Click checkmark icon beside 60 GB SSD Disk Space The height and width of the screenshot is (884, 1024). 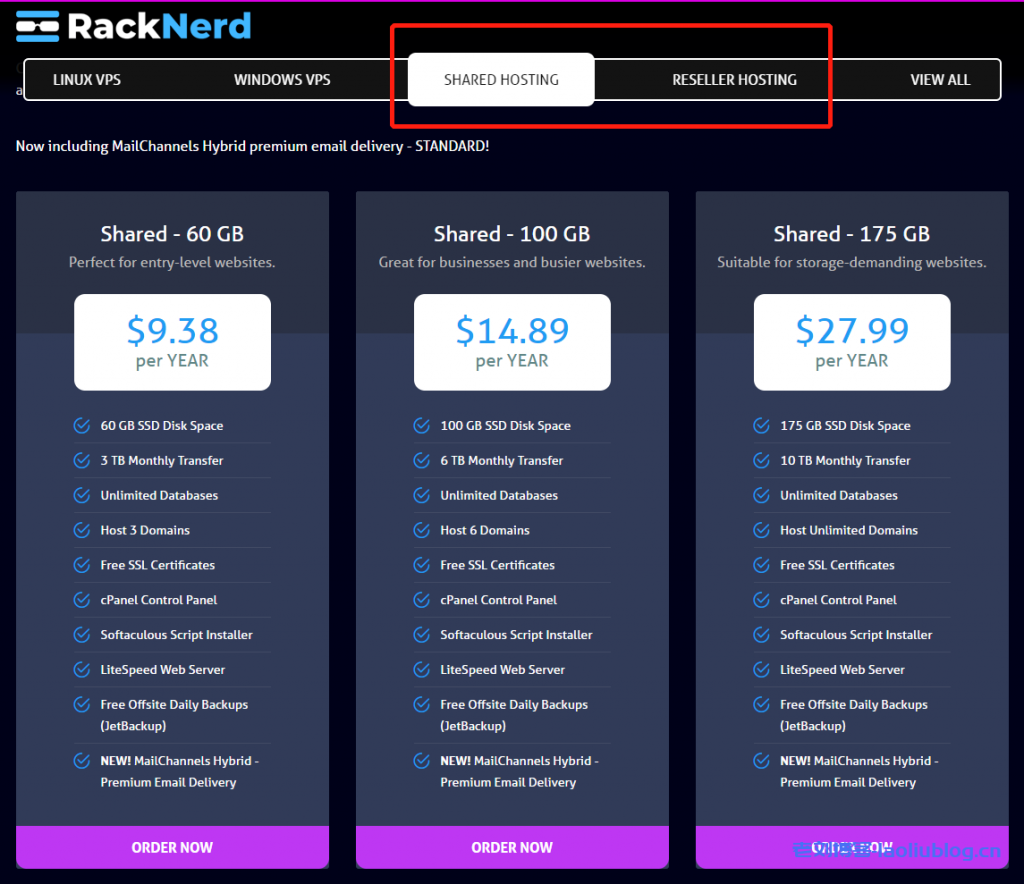coord(82,426)
